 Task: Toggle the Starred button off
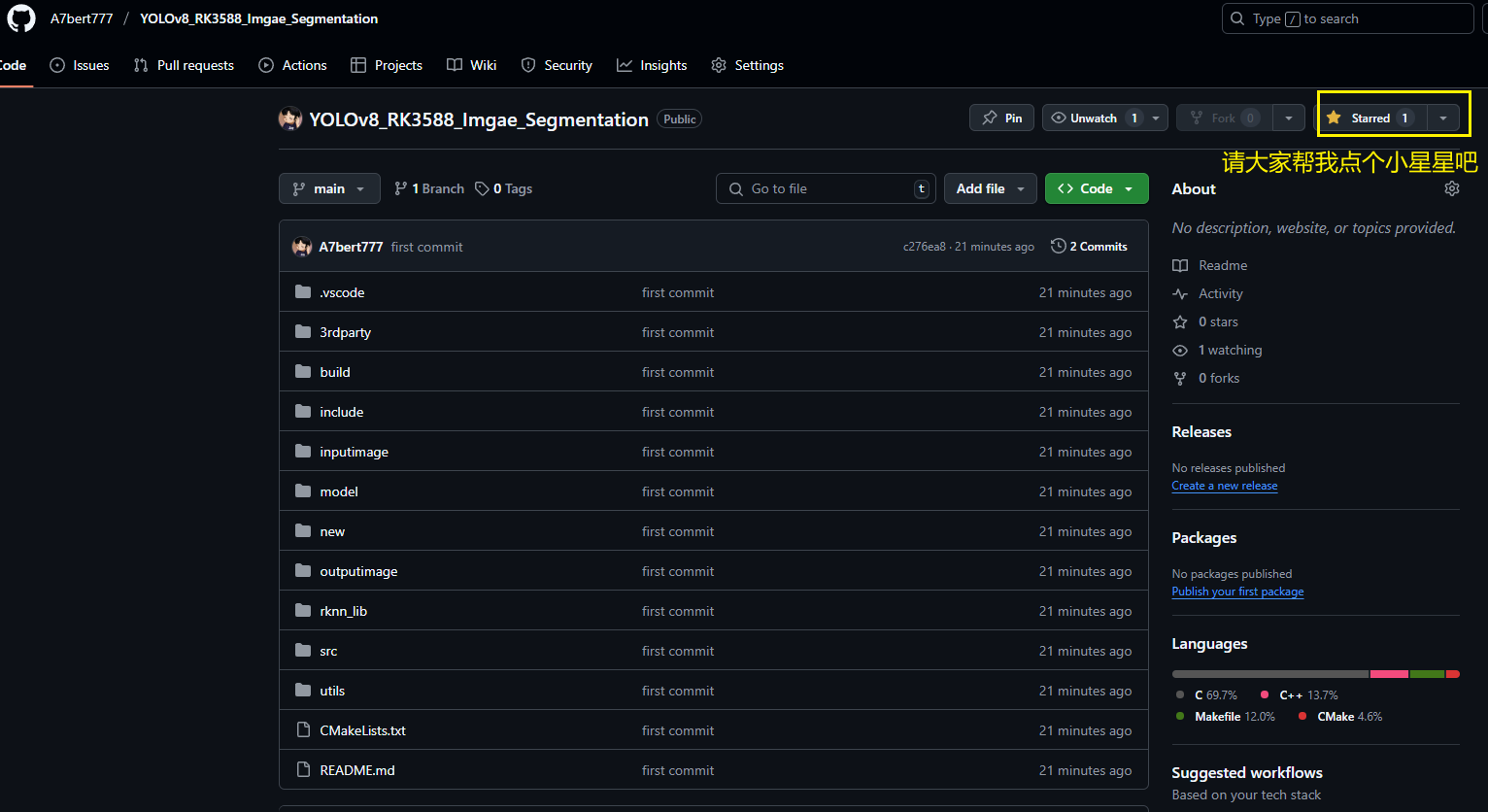(1371, 118)
